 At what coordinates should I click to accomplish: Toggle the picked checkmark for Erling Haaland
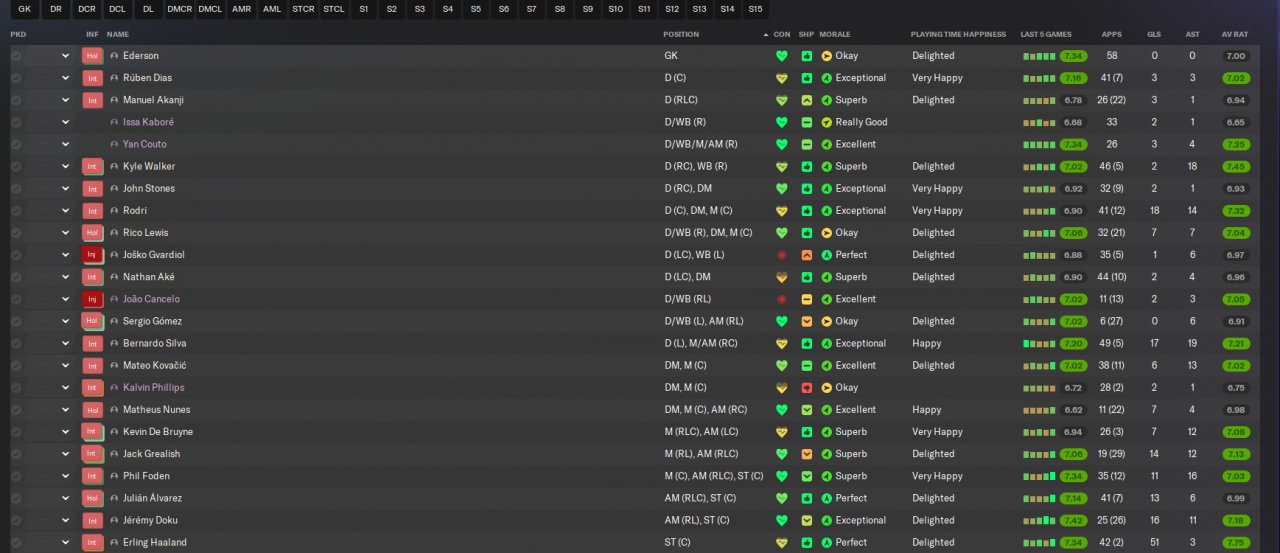pyautogui.click(x=16, y=542)
